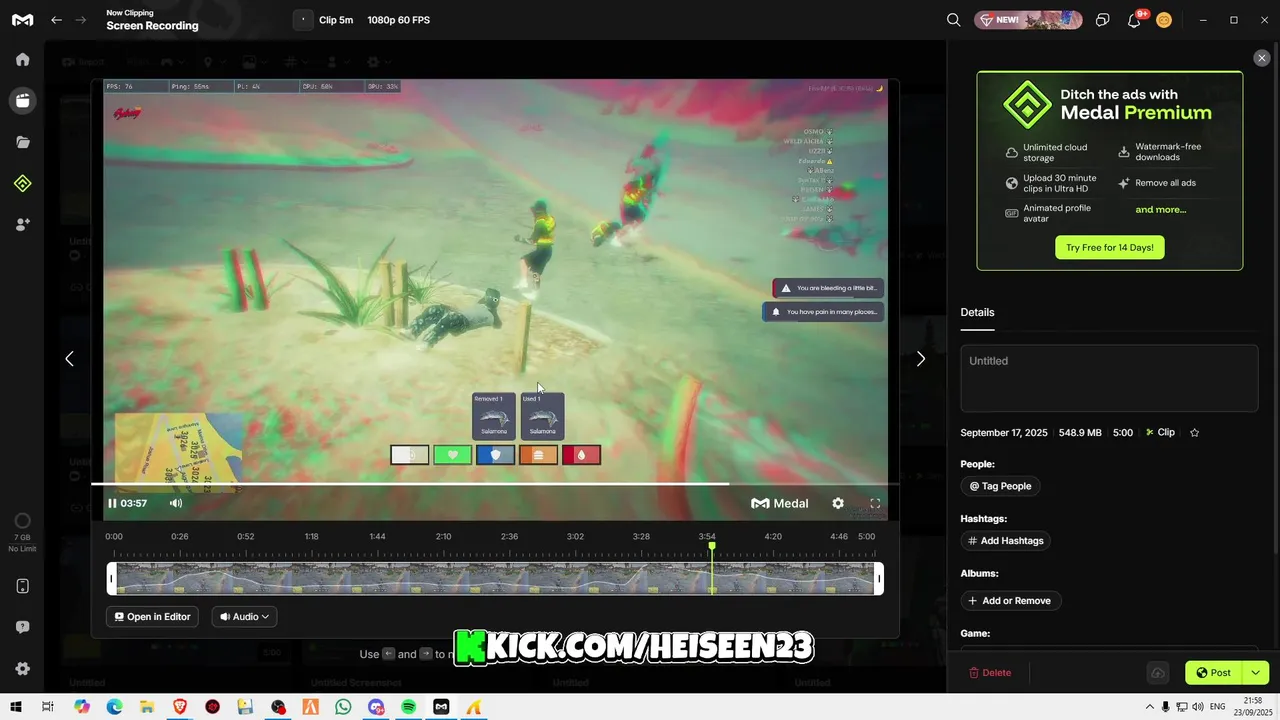The image size is (1280, 720).
Task: Expand the Post options dropdown arrow
Action: (1255, 673)
